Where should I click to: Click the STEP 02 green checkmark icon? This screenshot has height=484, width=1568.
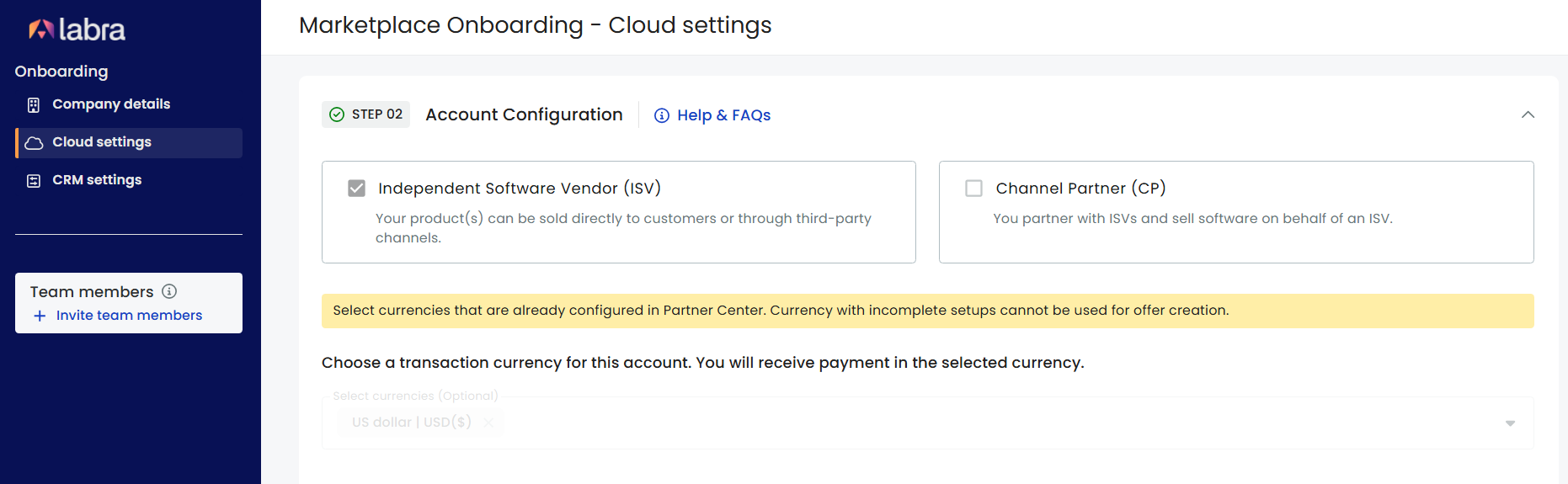pos(337,114)
